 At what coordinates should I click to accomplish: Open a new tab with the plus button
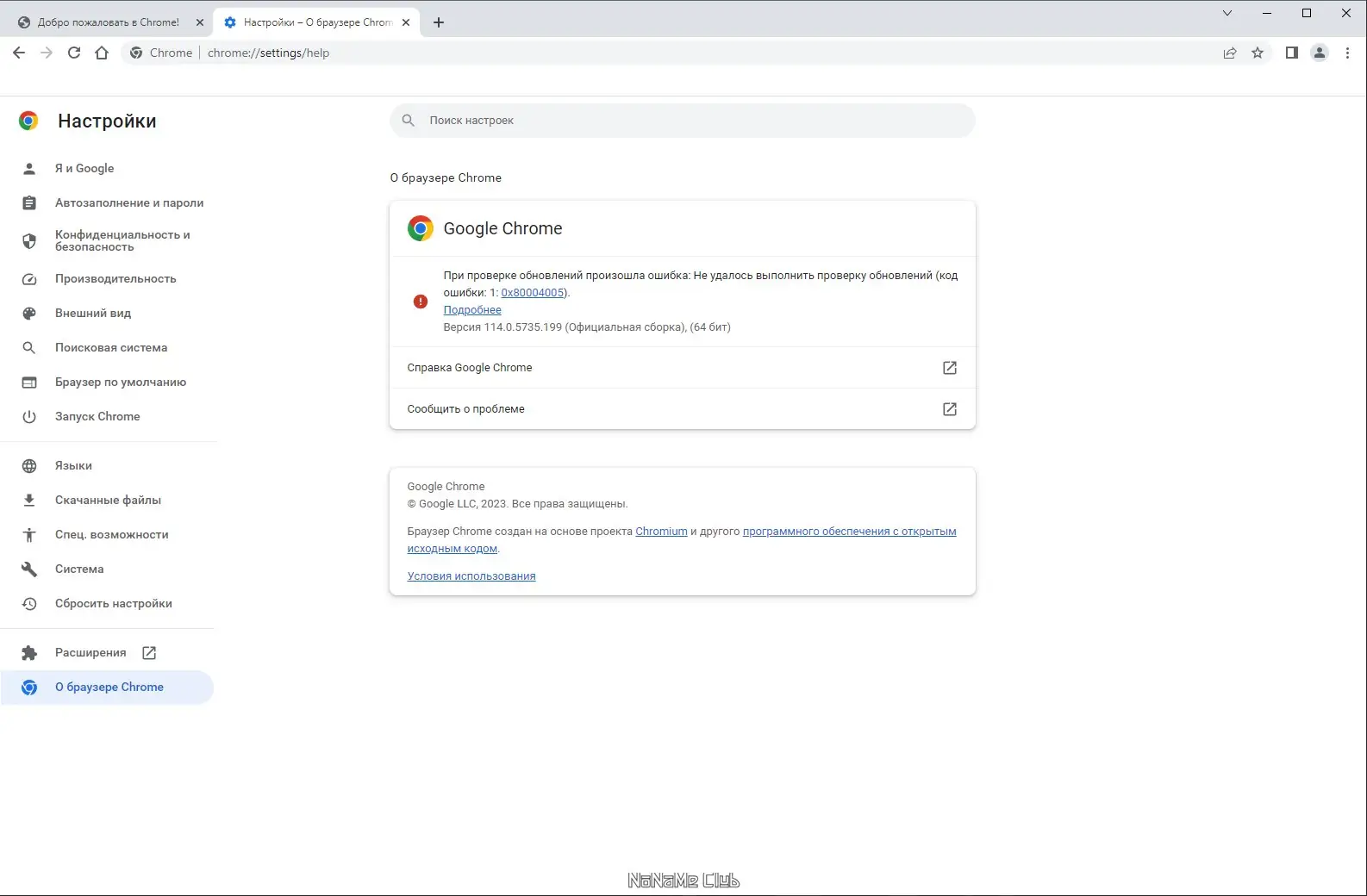click(x=439, y=22)
